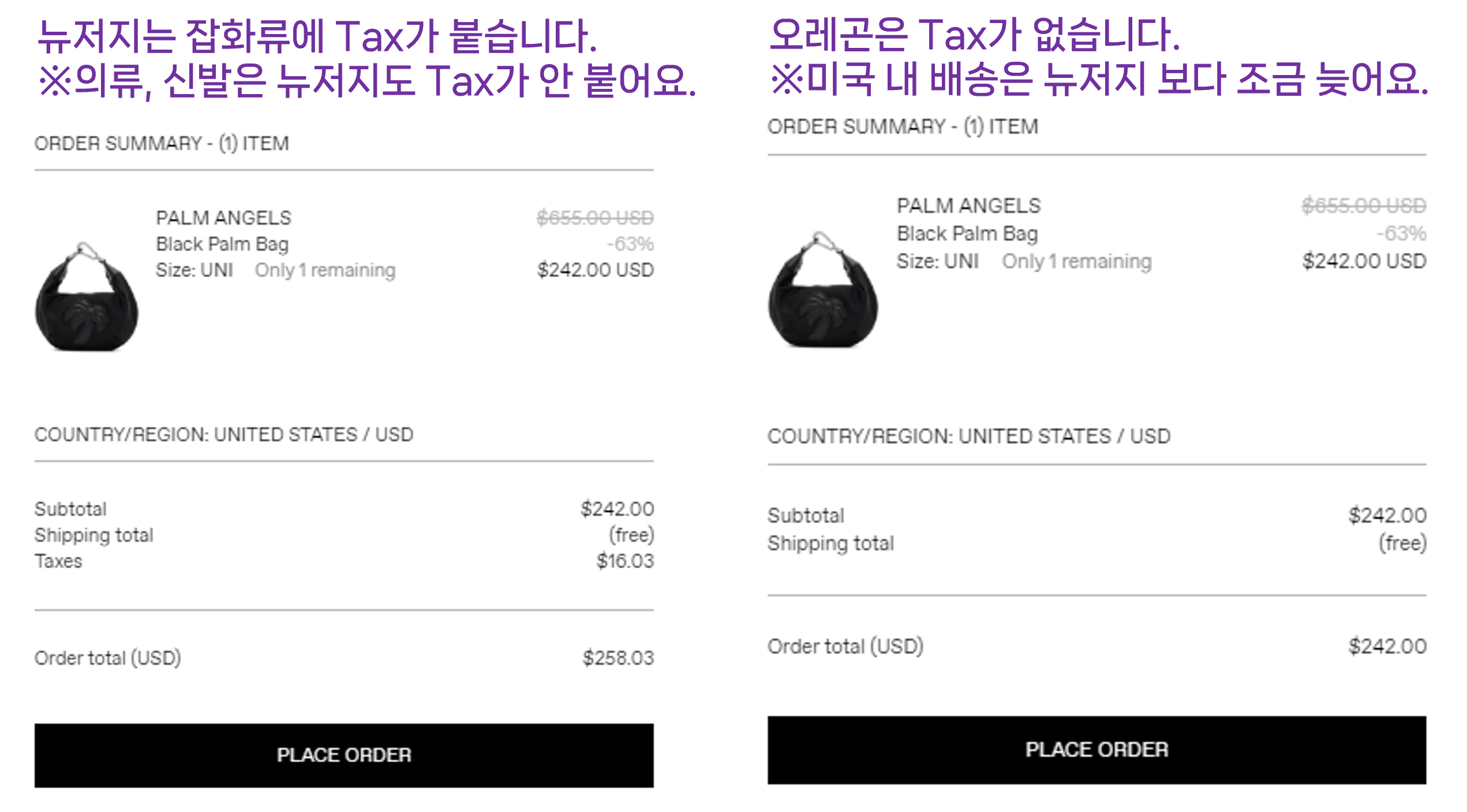This screenshot has height=812, width=1467.
Task: Open PALM ANGELS brand link in taxed order
Action: 223,218
